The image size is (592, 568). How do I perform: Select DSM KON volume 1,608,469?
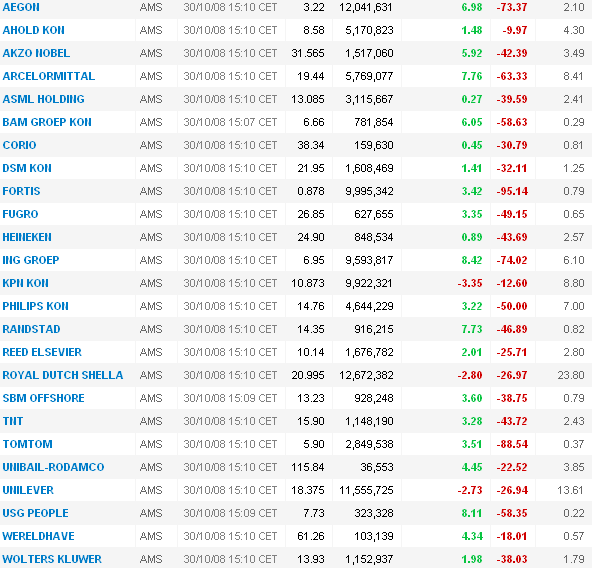pos(369,168)
